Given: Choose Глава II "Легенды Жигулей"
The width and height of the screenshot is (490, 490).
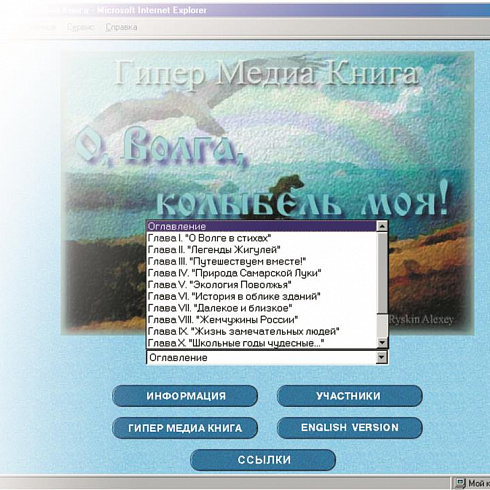Looking at the screenshot, I should 262,250.
